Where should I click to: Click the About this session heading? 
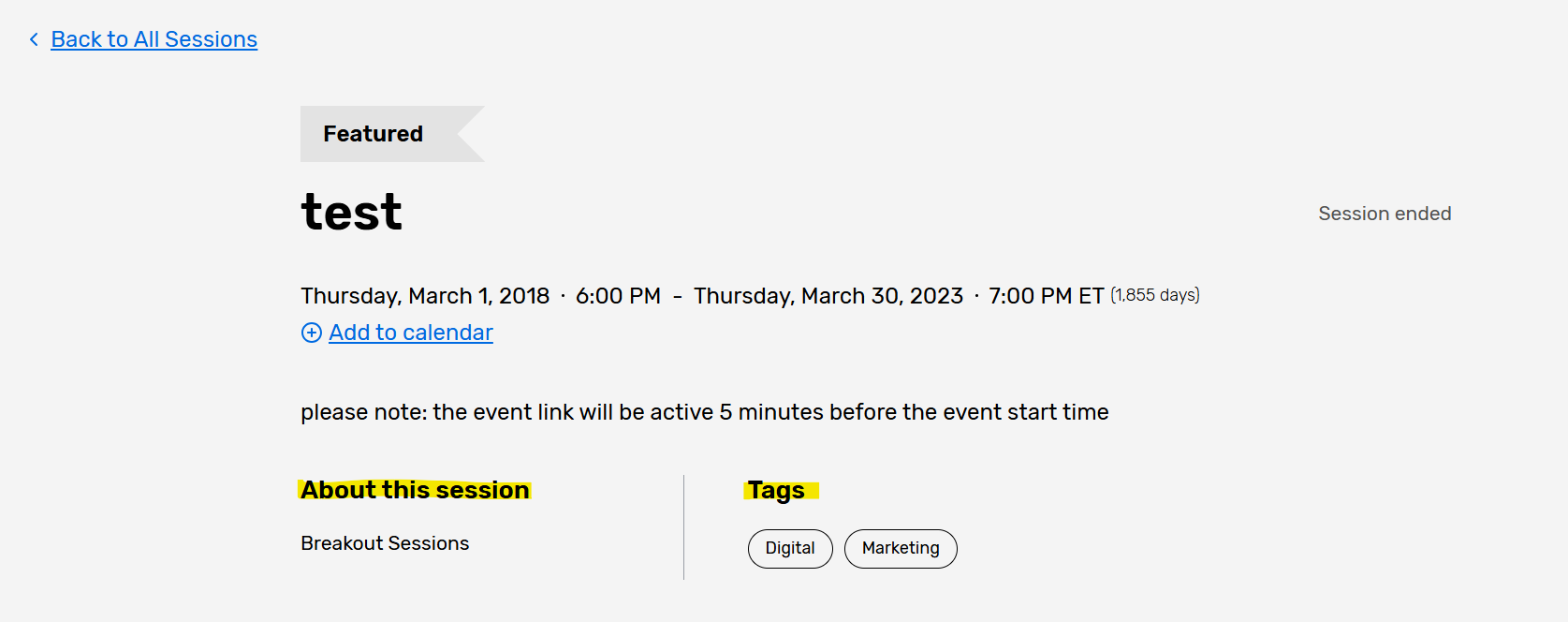(x=415, y=490)
